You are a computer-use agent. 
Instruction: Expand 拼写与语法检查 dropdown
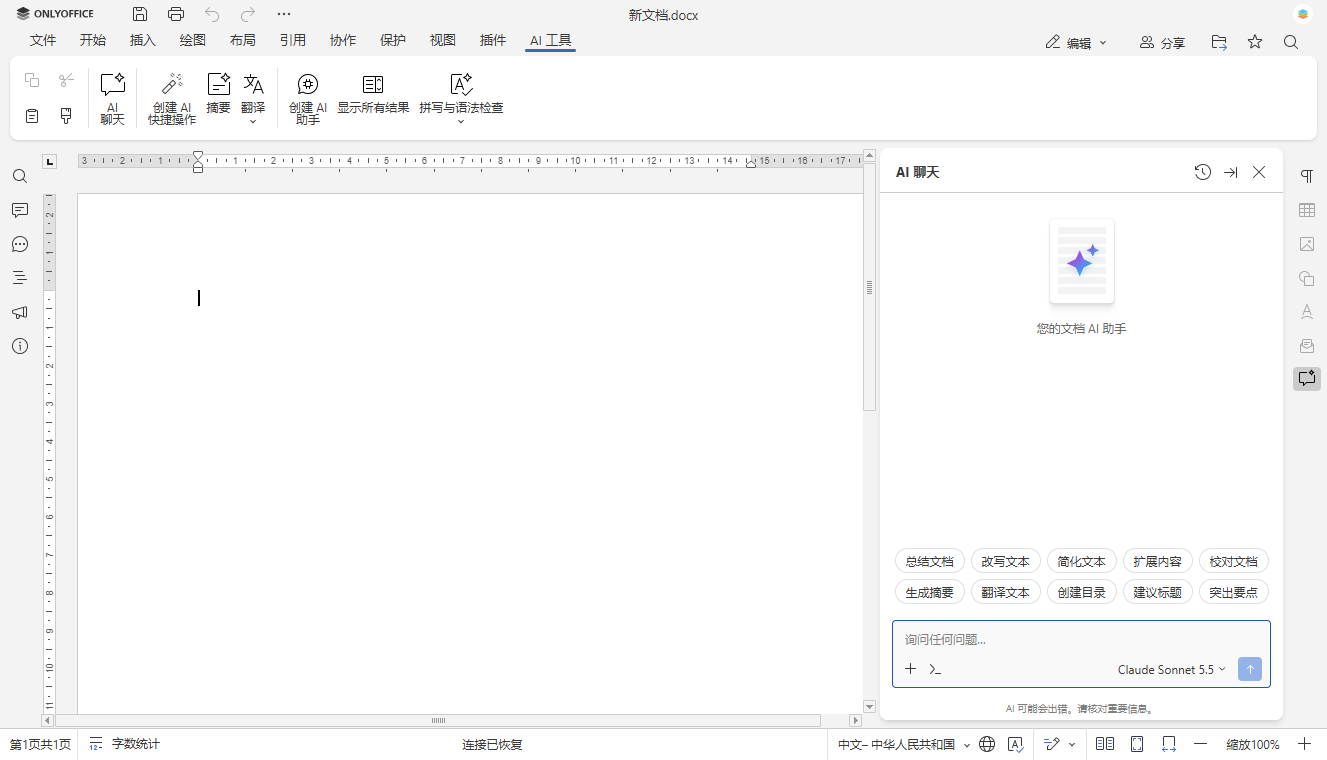click(x=461, y=122)
